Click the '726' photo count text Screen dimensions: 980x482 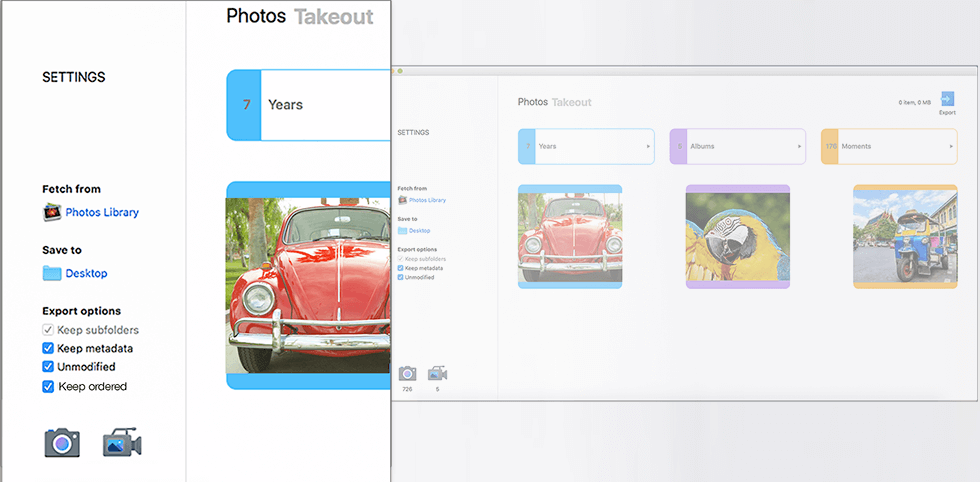pos(408,389)
